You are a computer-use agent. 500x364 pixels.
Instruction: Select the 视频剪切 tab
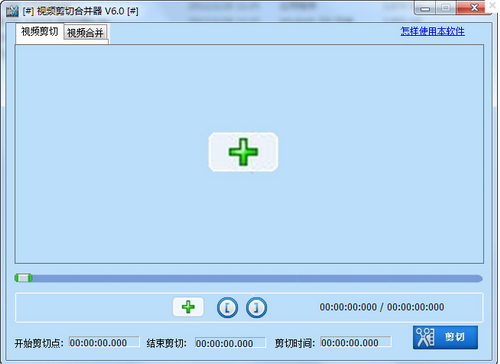[40, 32]
